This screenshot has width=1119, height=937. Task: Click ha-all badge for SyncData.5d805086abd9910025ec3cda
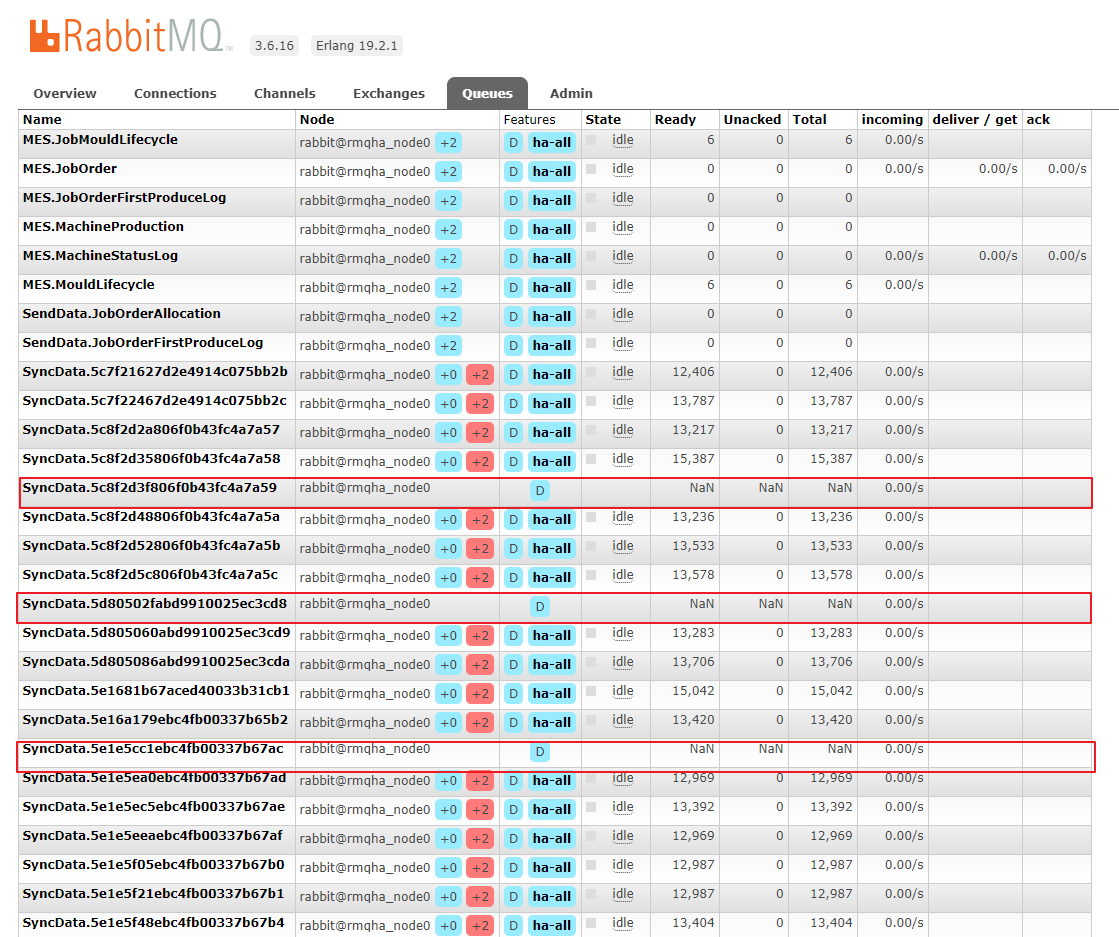point(552,664)
